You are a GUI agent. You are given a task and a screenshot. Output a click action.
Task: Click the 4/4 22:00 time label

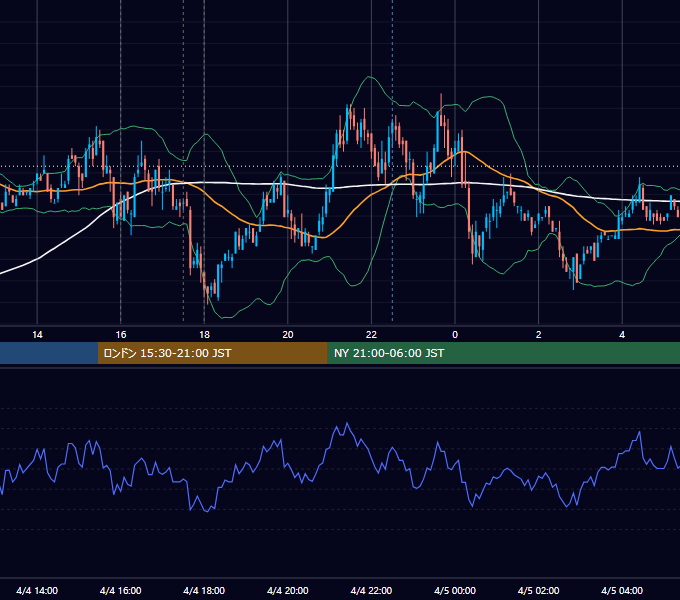(x=371, y=591)
